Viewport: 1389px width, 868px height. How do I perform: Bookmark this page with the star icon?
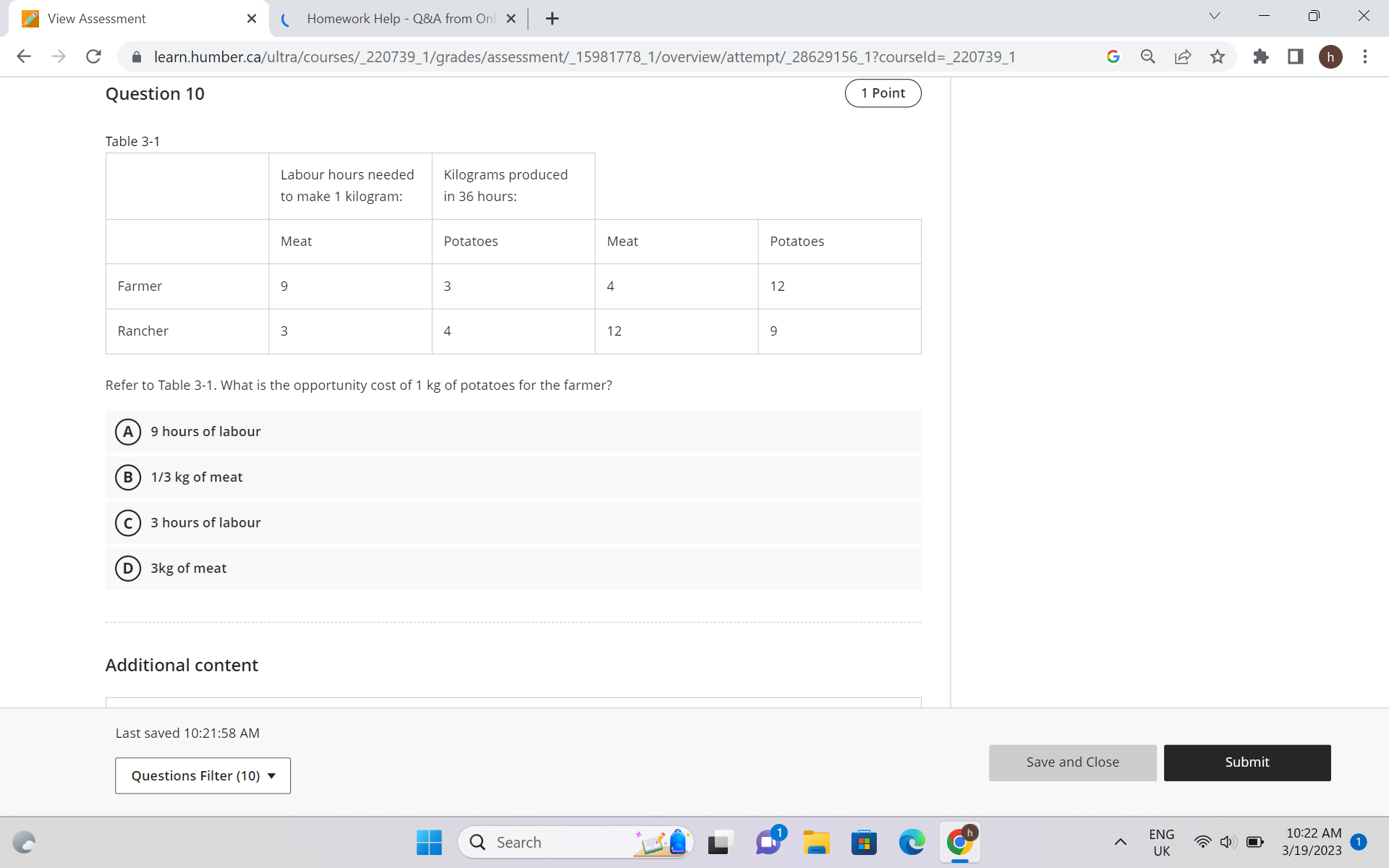pyautogui.click(x=1218, y=56)
